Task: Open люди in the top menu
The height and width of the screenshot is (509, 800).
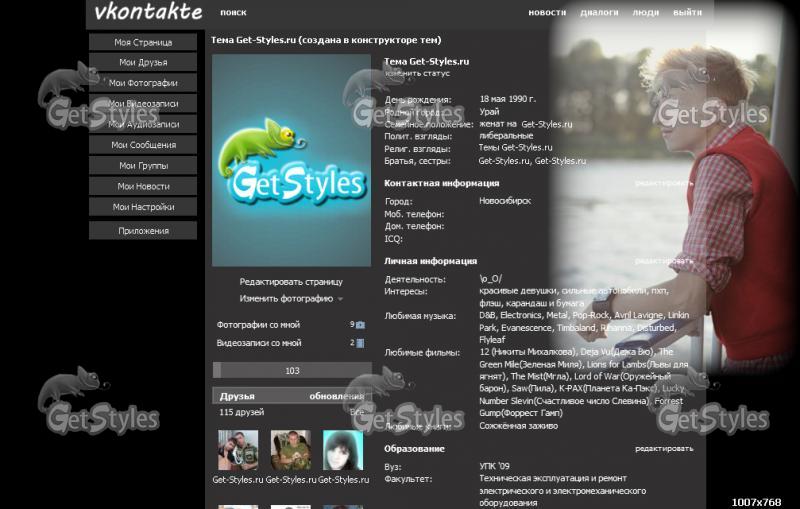Action: point(646,12)
